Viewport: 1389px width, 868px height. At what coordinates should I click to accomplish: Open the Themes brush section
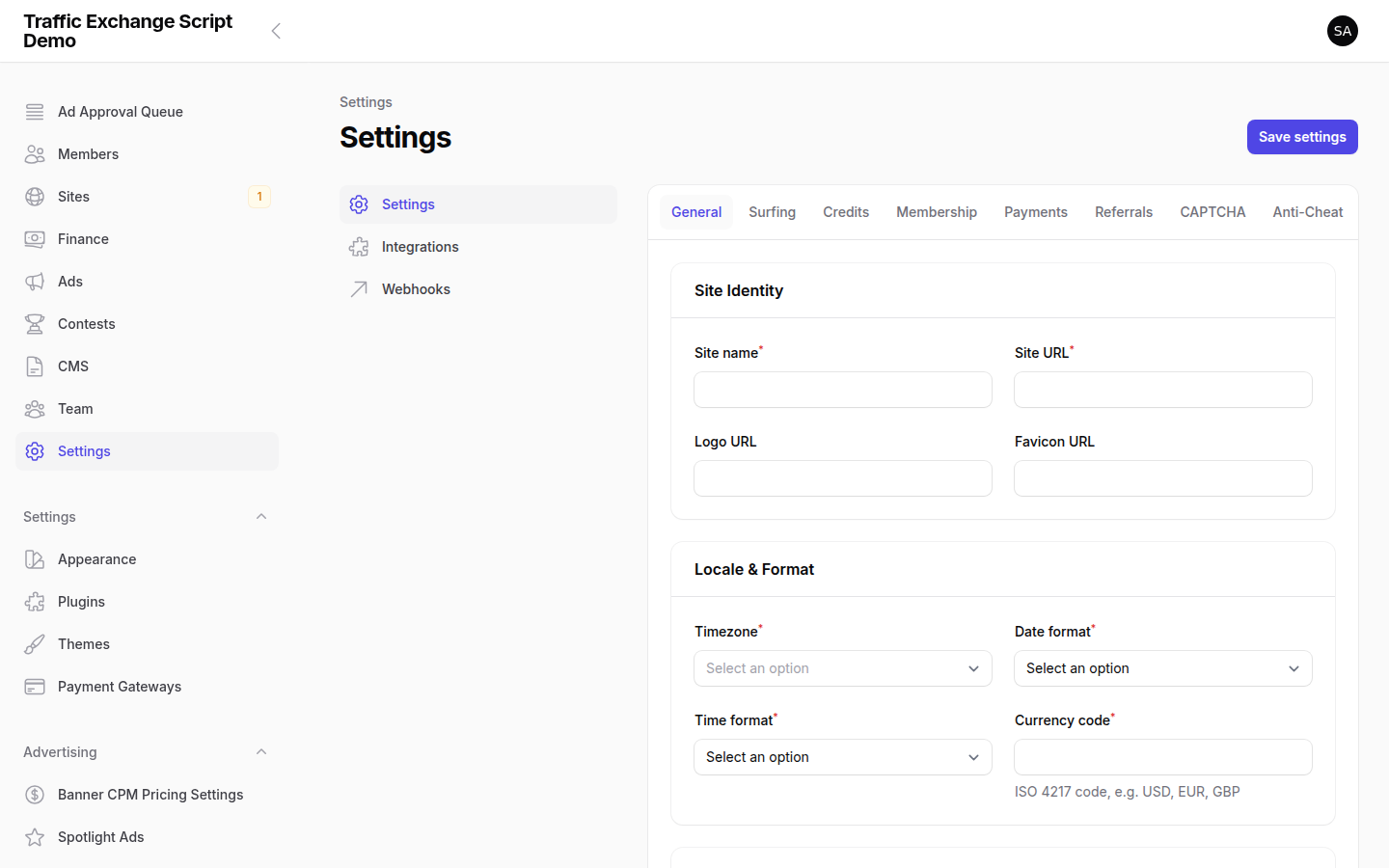84,643
